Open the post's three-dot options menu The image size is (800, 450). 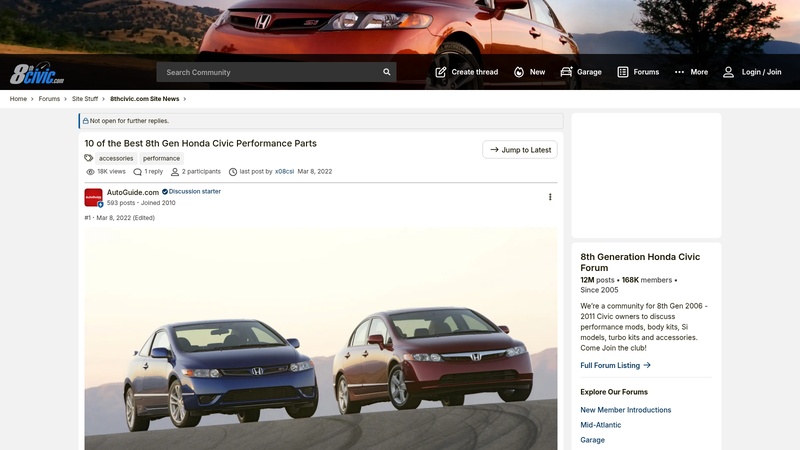pyautogui.click(x=550, y=197)
